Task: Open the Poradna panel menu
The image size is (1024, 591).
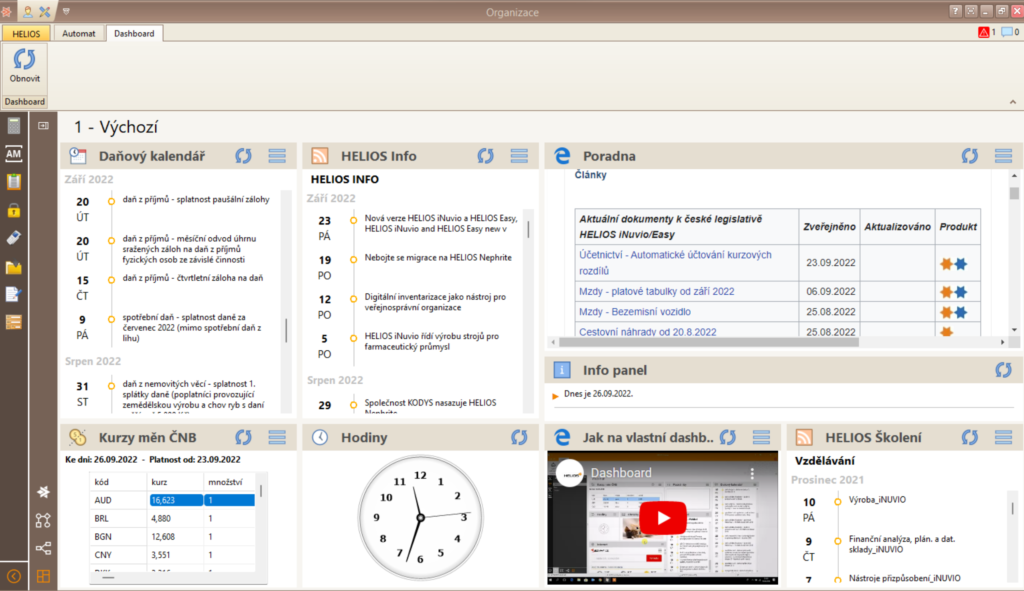Action: [x=1004, y=156]
